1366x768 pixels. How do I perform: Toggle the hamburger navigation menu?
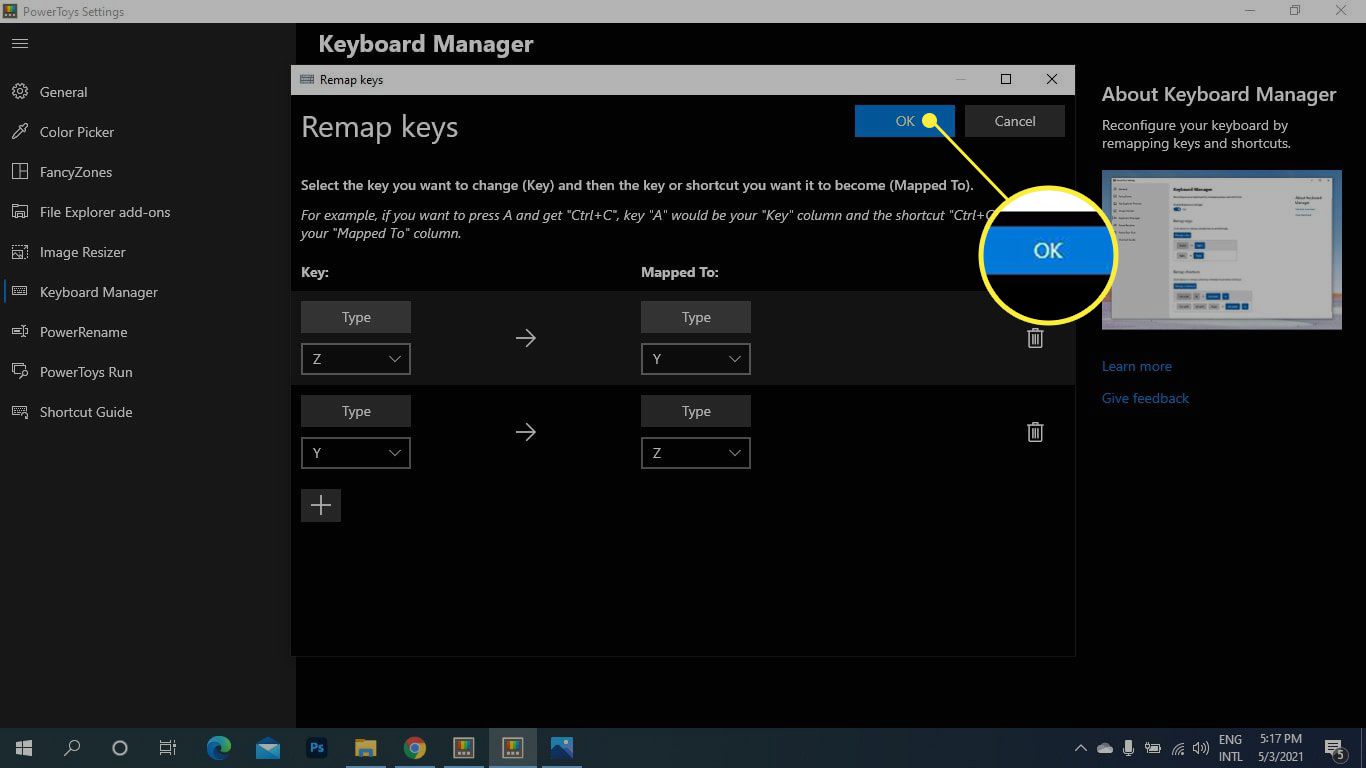[x=20, y=44]
